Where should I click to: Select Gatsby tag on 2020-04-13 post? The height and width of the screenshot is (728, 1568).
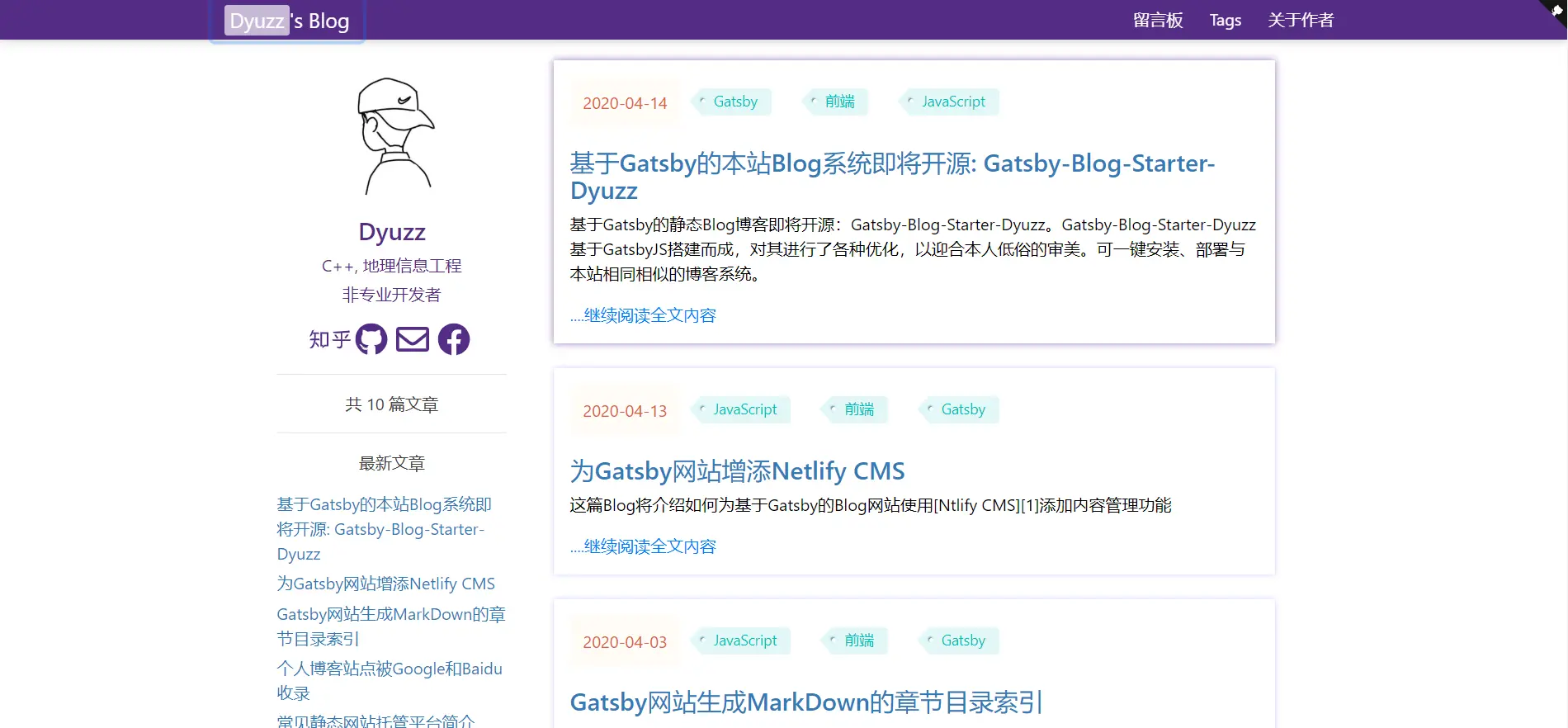959,409
